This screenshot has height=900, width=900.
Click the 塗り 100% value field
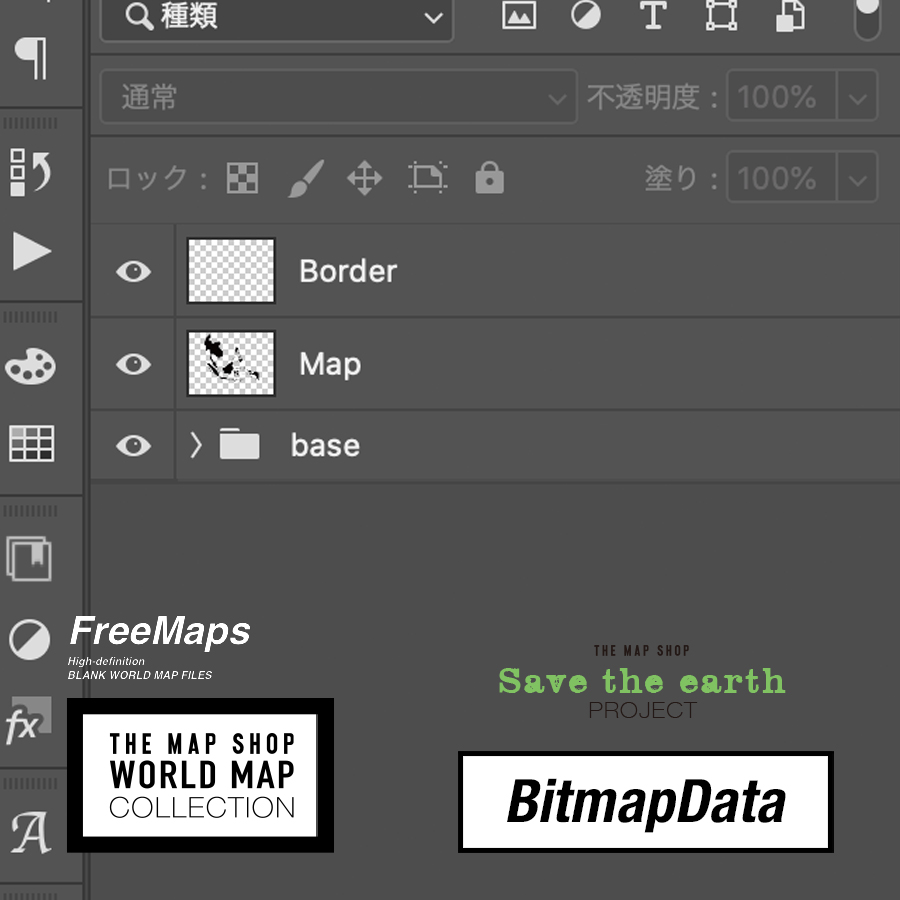tap(782, 177)
